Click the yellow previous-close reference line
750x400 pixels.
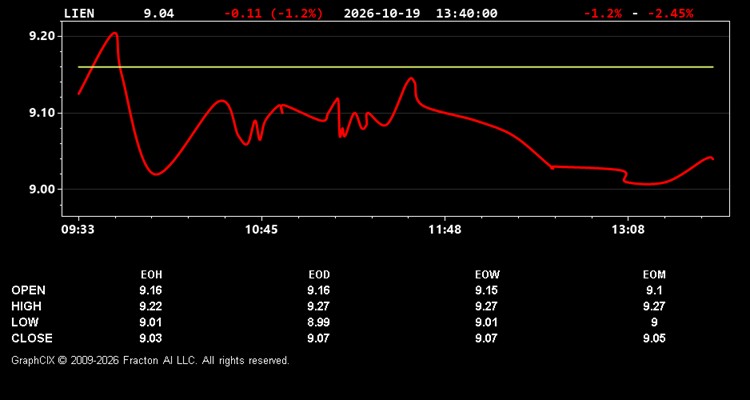pos(396,67)
